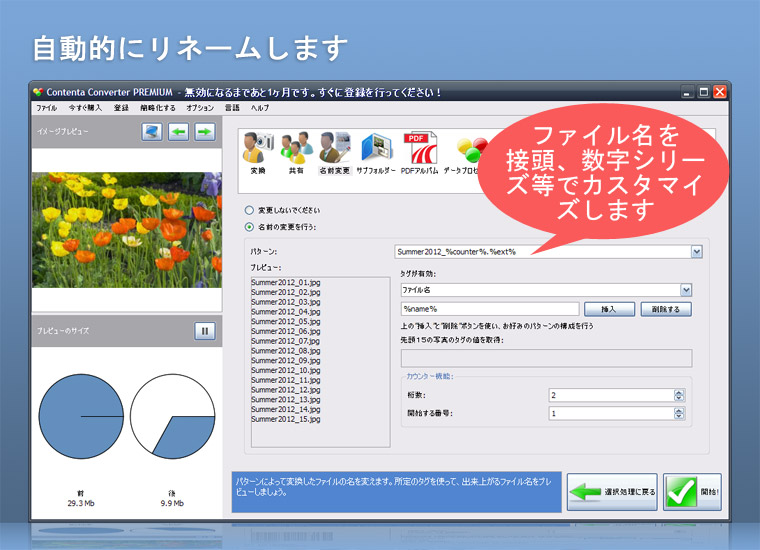Adjust the 開始する番号 start number spinner
The width and height of the screenshot is (760, 550).
pyautogui.click(x=679, y=413)
